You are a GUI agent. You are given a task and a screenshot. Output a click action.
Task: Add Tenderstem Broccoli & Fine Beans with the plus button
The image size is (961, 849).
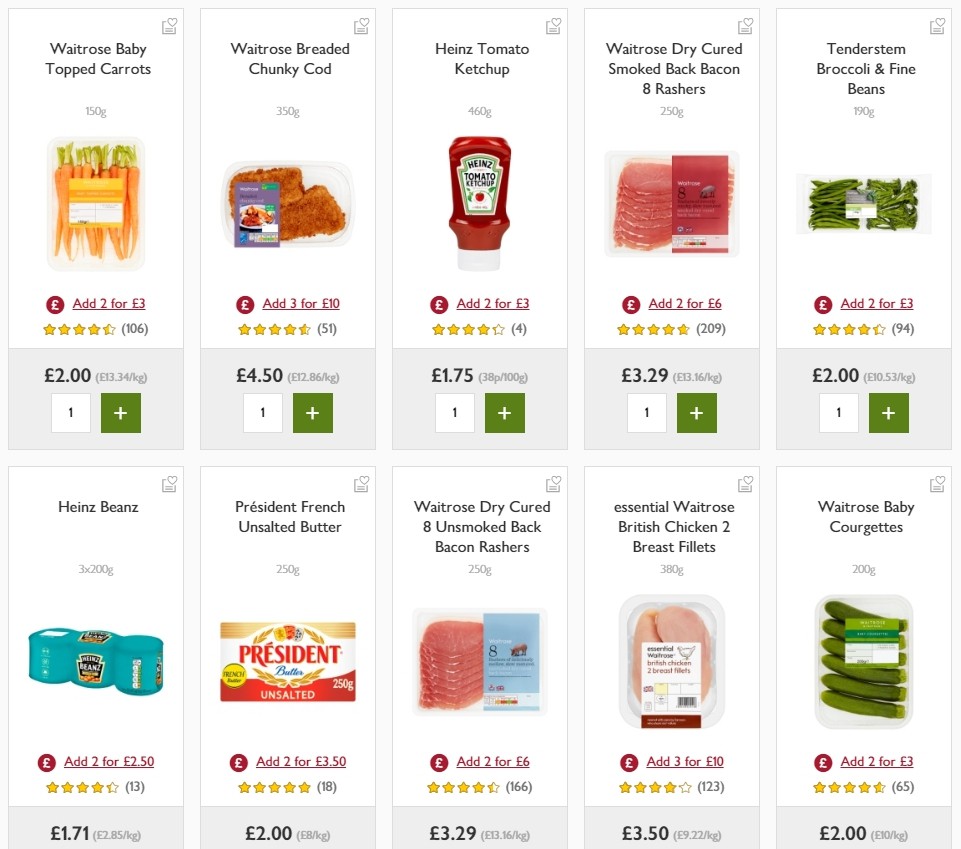click(889, 412)
